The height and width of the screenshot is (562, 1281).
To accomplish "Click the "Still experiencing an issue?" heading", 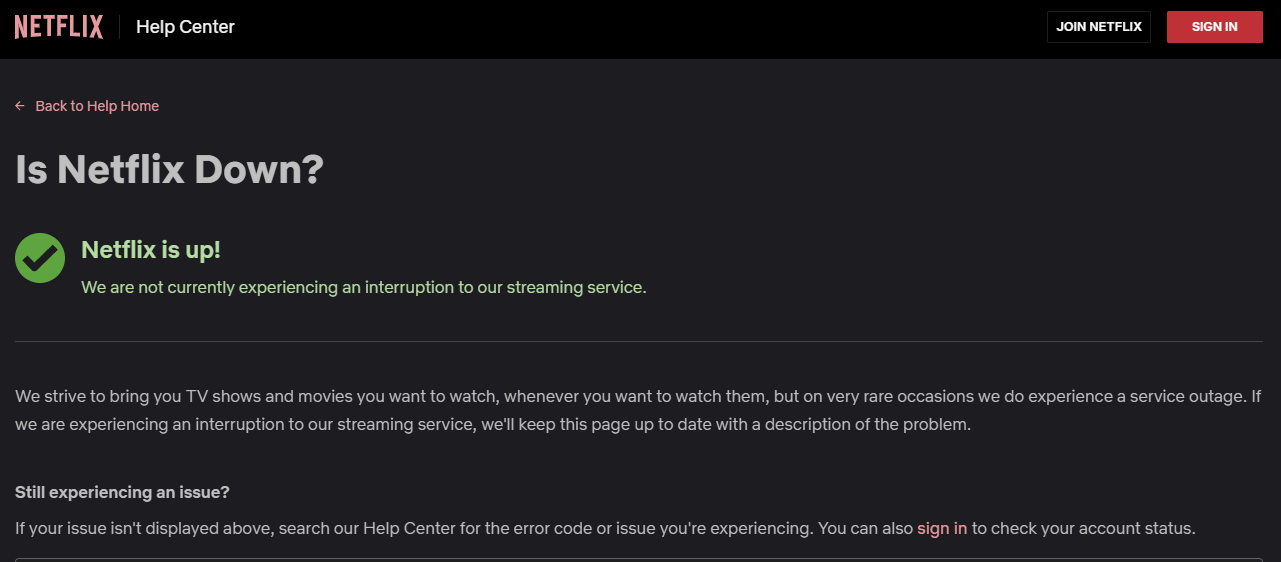I will coord(122,492).
